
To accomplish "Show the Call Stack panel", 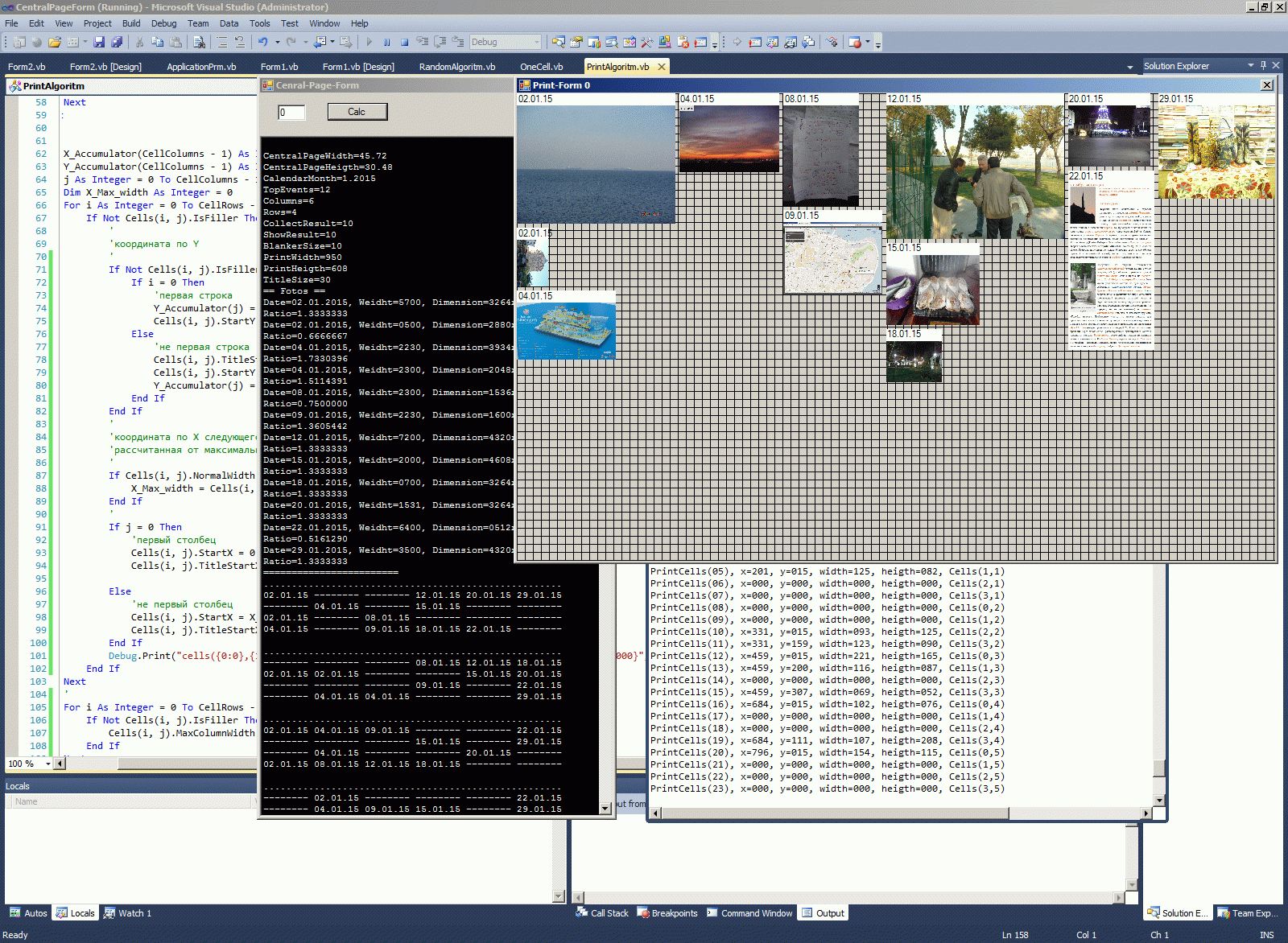I will click(x=602, y=913).
